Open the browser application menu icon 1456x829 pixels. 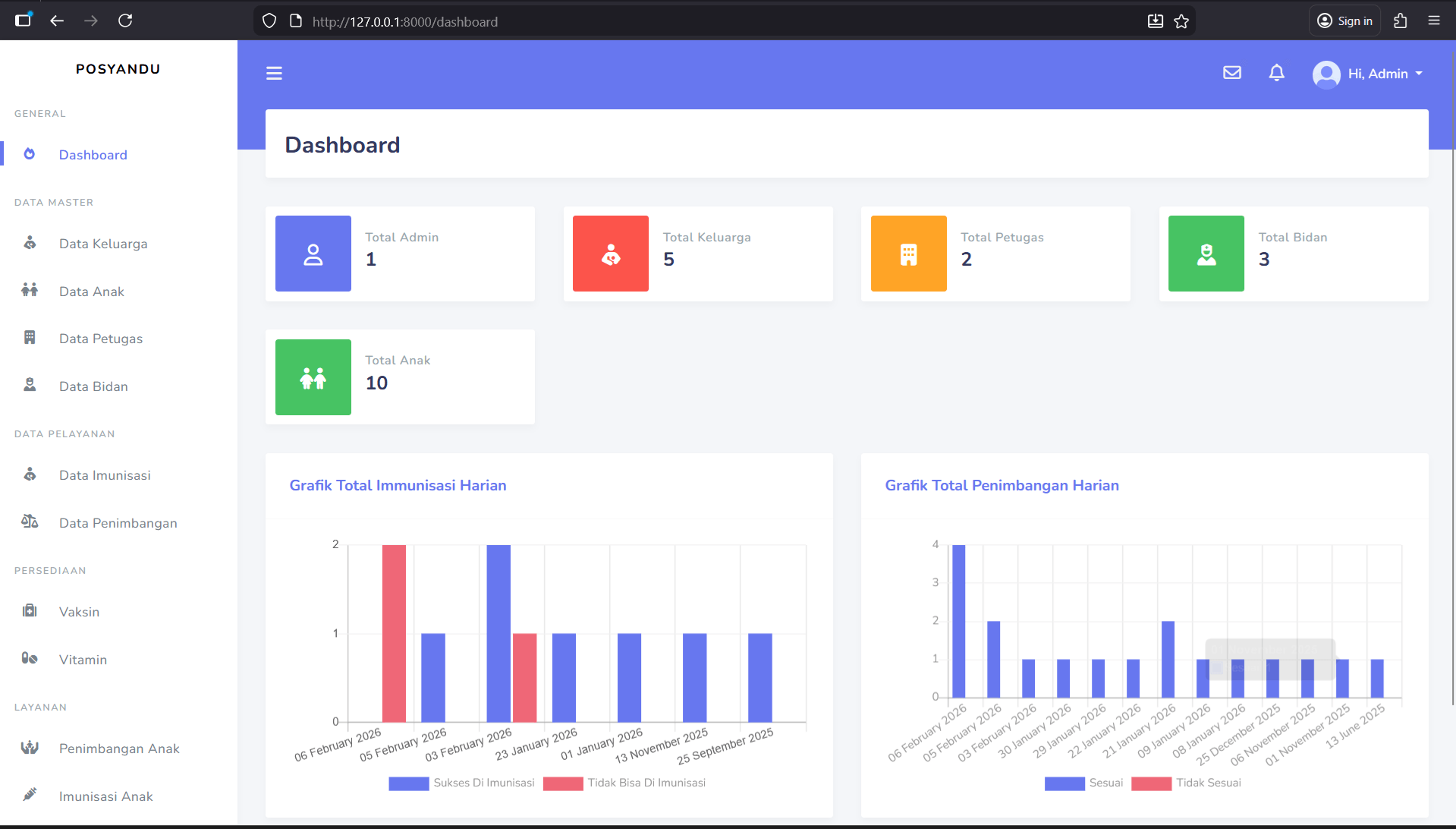coord(1433,21)
